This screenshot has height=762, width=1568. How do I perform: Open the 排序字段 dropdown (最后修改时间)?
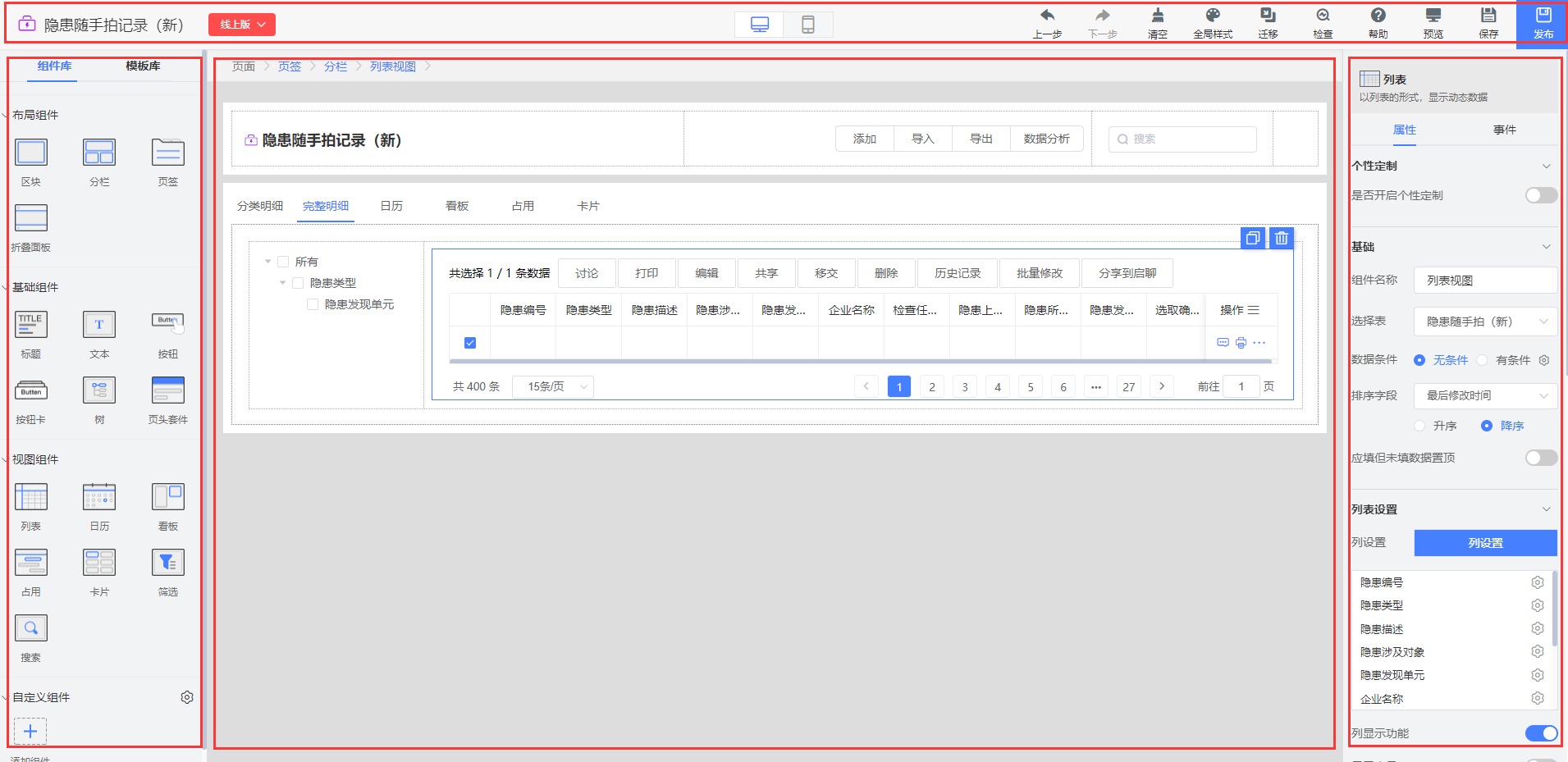click(x=1484, y=395)
